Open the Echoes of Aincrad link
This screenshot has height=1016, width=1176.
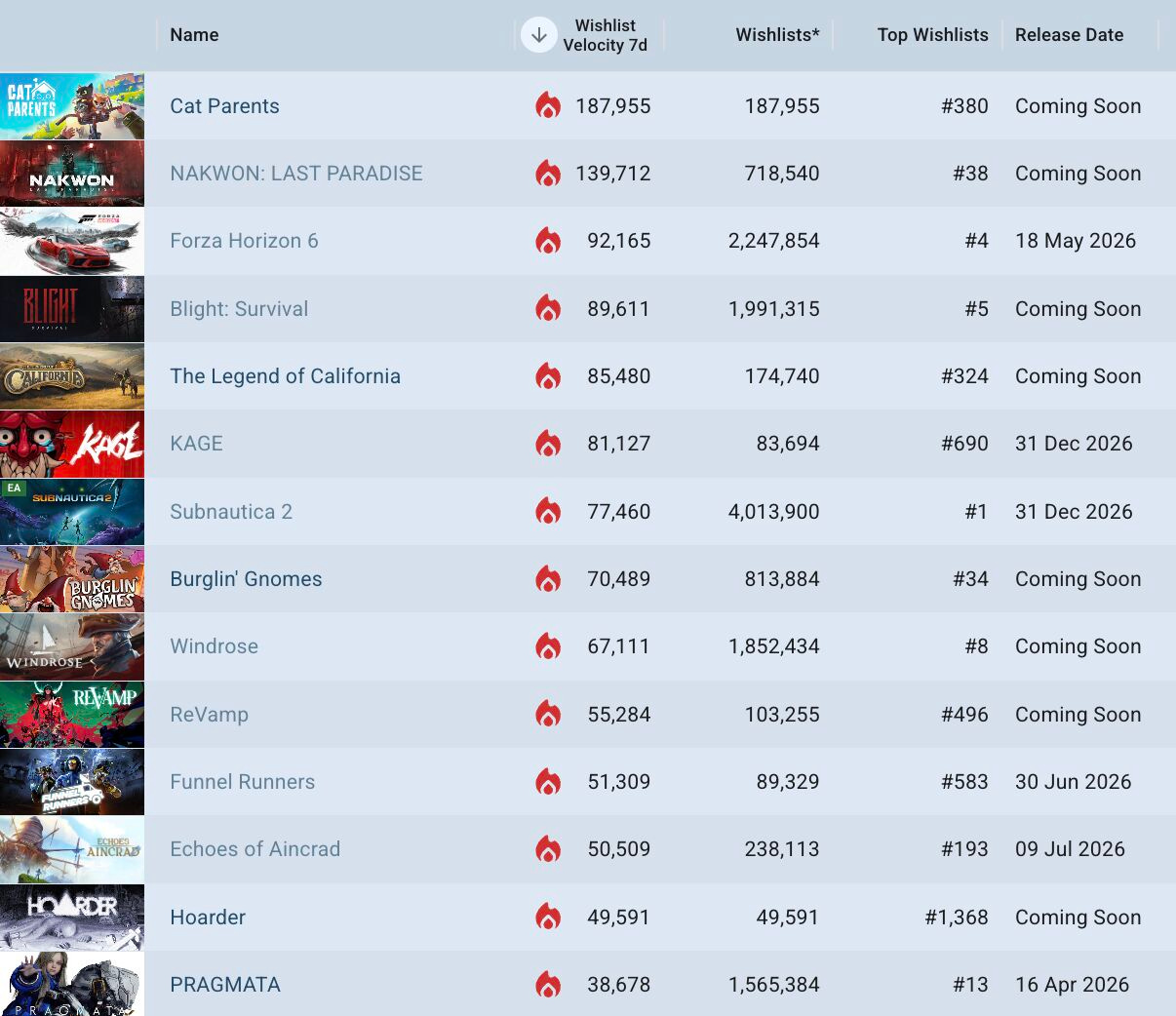click(x=255, y=849)
